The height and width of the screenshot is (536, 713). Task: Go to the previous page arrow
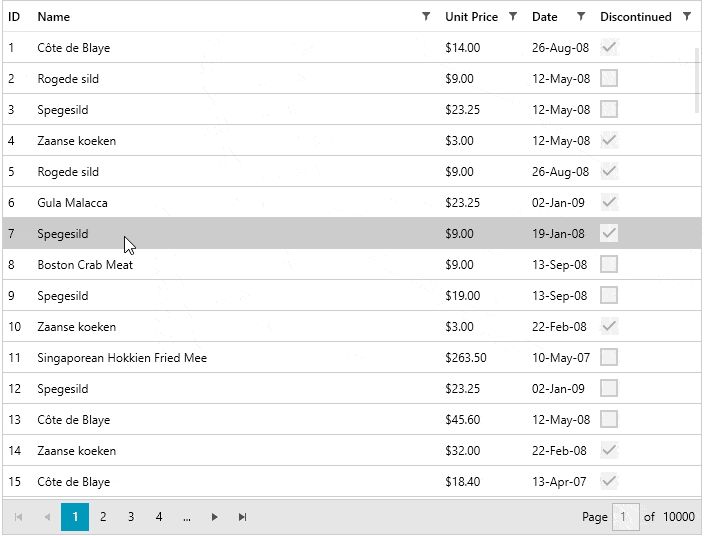click(x=47, y=517)
